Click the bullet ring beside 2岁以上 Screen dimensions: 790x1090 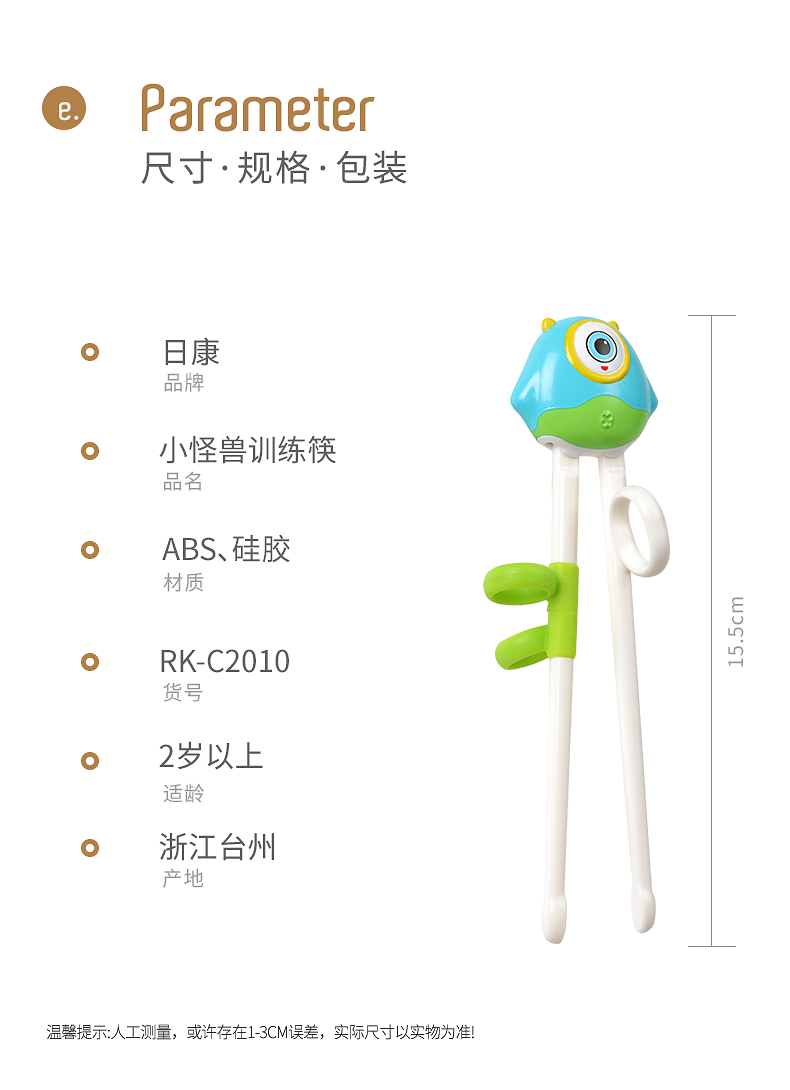[x=90, y=761]
